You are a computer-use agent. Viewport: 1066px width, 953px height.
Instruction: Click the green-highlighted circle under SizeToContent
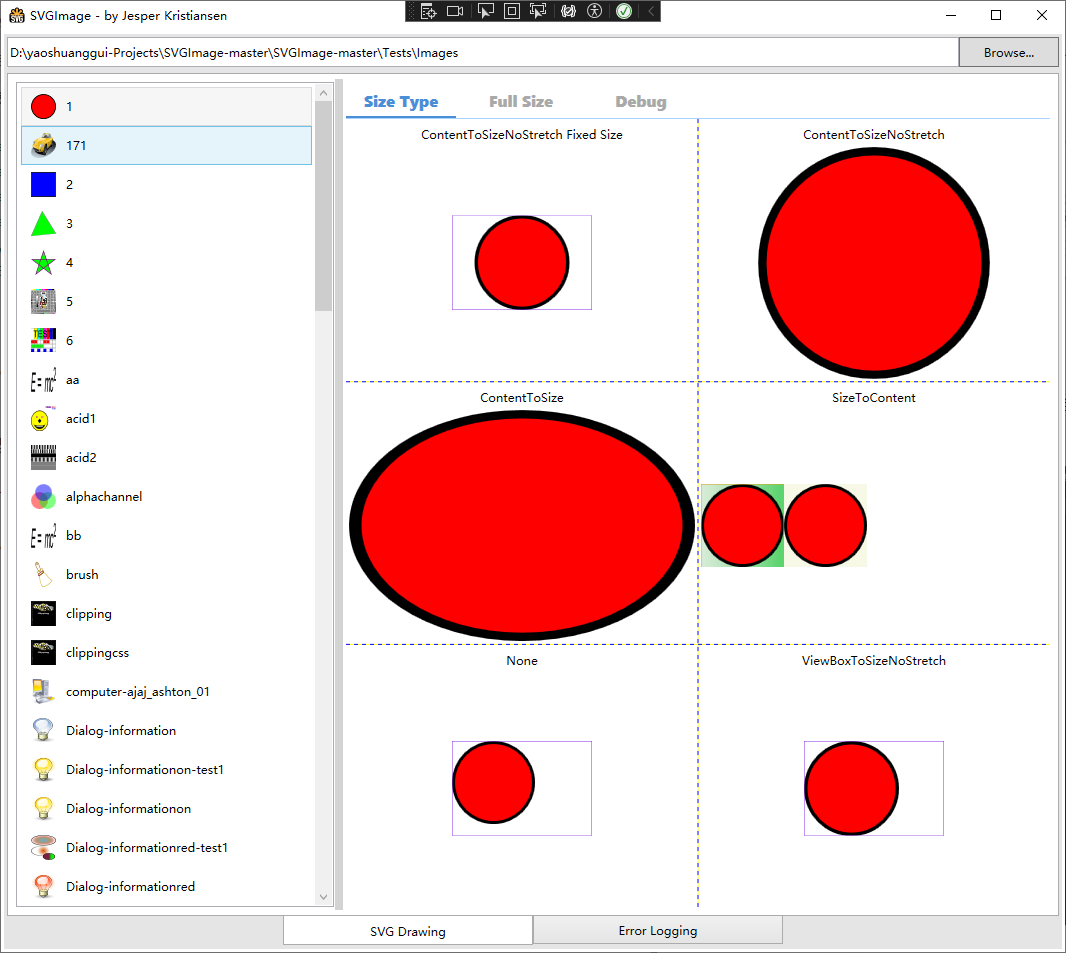click(742, 525)
